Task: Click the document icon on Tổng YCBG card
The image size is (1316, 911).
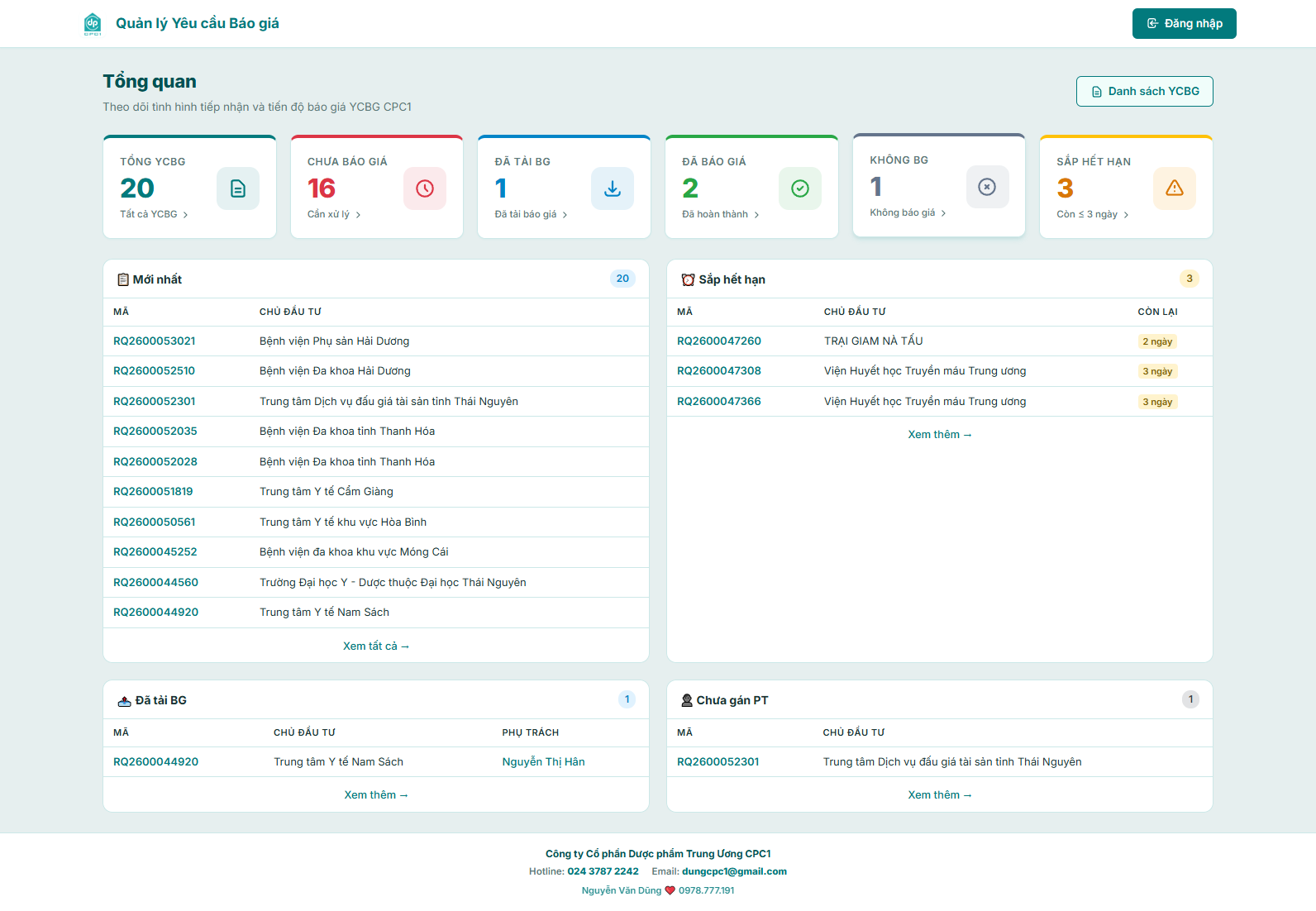Action: 238,188
